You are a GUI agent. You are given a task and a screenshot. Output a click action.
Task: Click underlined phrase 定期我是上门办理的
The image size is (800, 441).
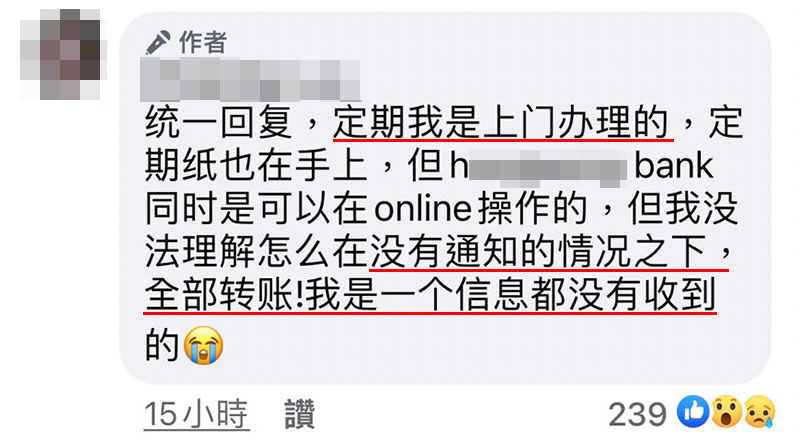click(x=501, y=123)
